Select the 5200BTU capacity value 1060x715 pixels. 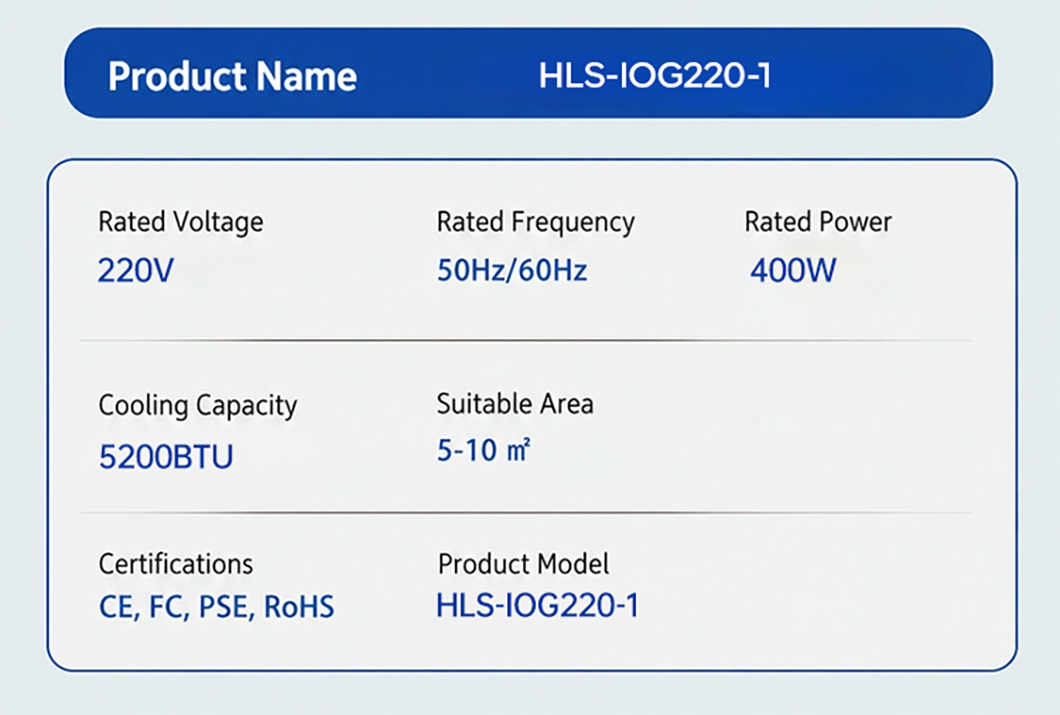coord(166,457)
